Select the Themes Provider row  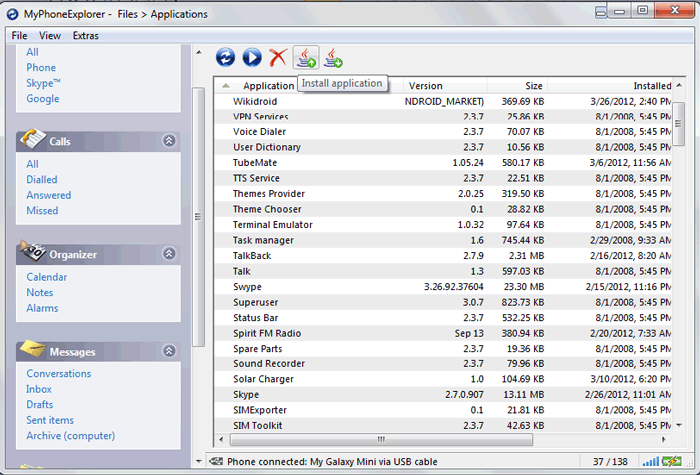click(443, 194)
